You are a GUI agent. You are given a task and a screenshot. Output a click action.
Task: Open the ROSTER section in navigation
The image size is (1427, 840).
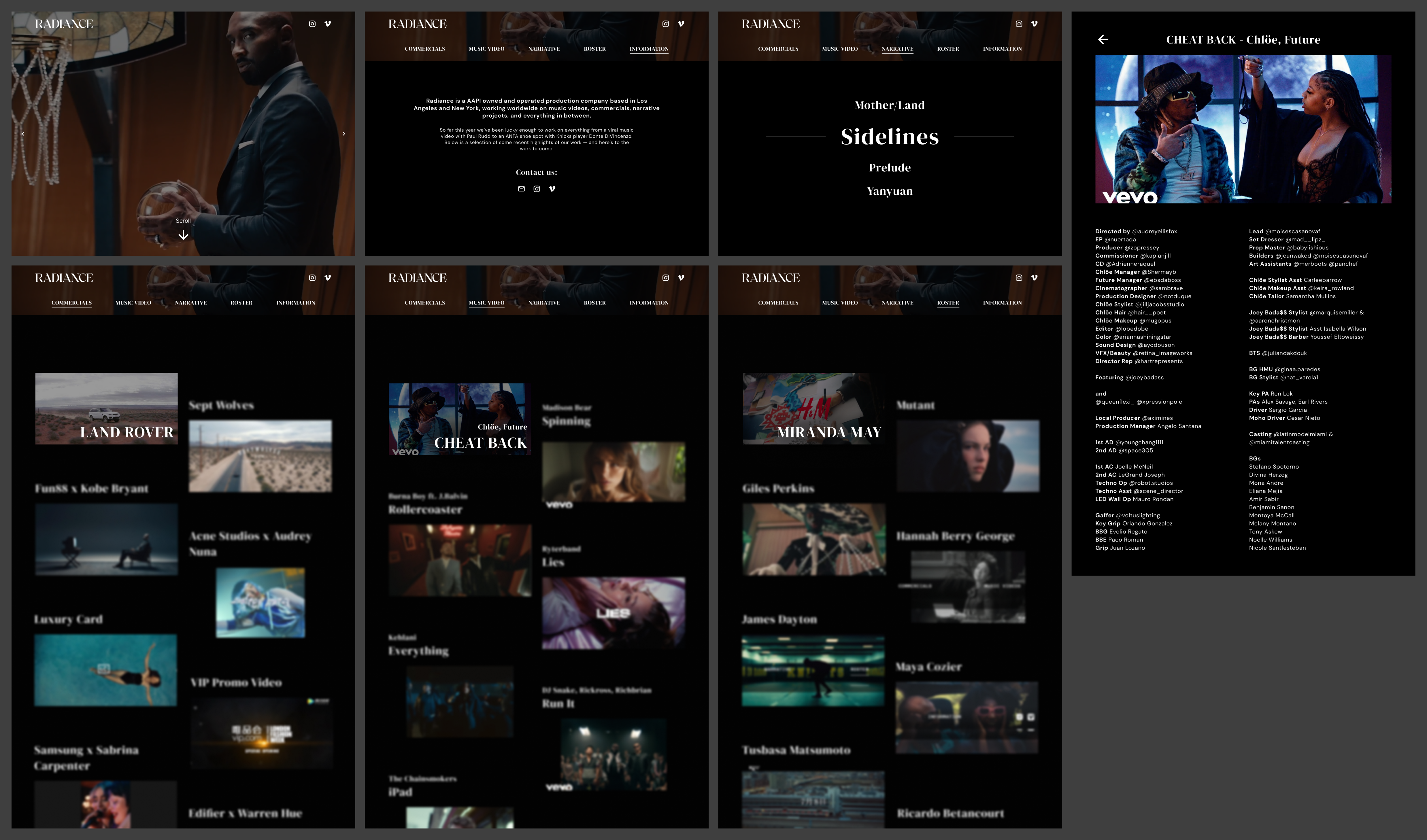coord(947,303)
